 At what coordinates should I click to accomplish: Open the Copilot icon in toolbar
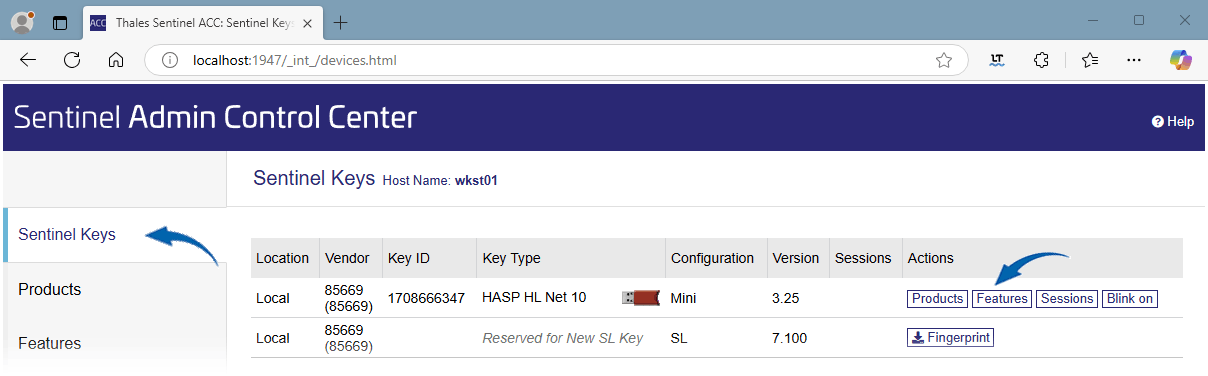(x=1182, y=60)
